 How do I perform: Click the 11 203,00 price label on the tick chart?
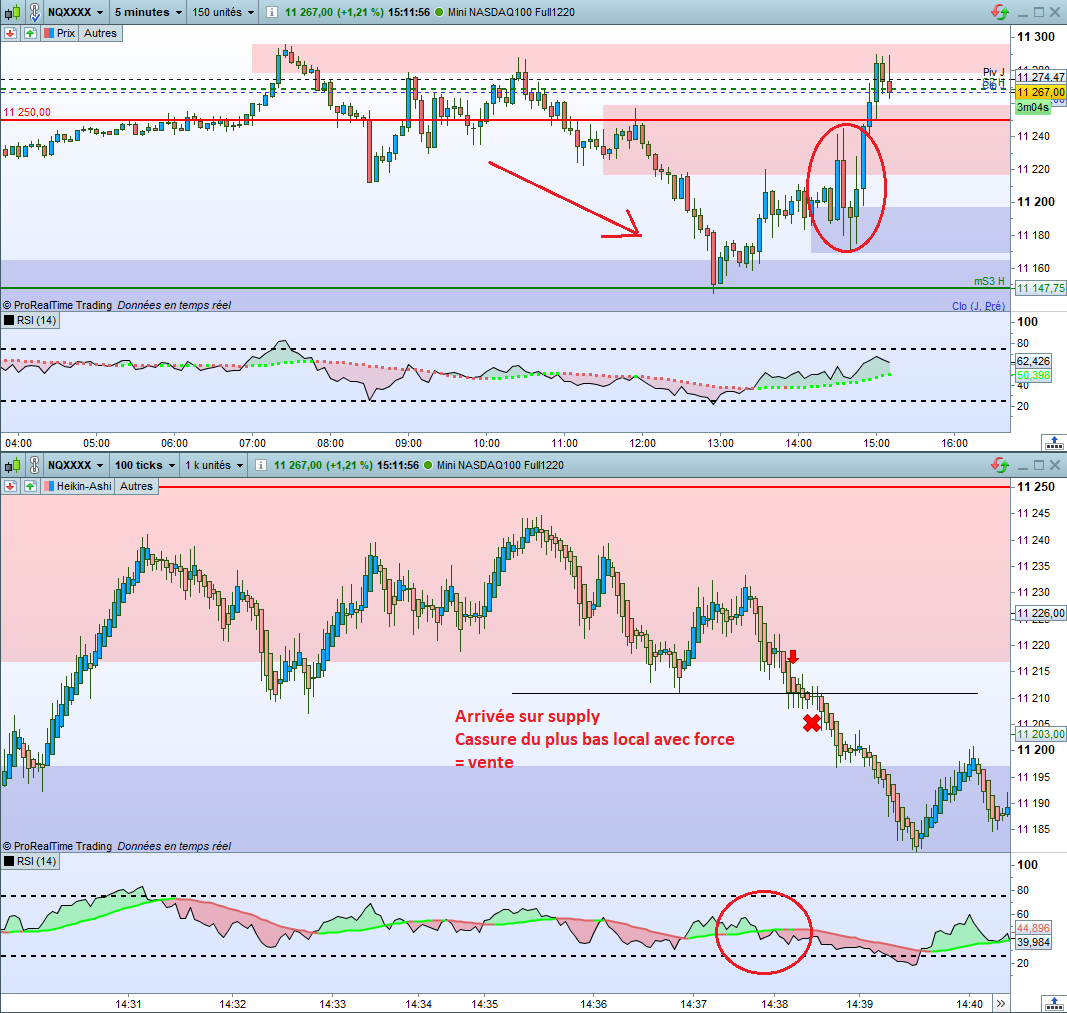pyautogui.click(x=1040, y=734)
